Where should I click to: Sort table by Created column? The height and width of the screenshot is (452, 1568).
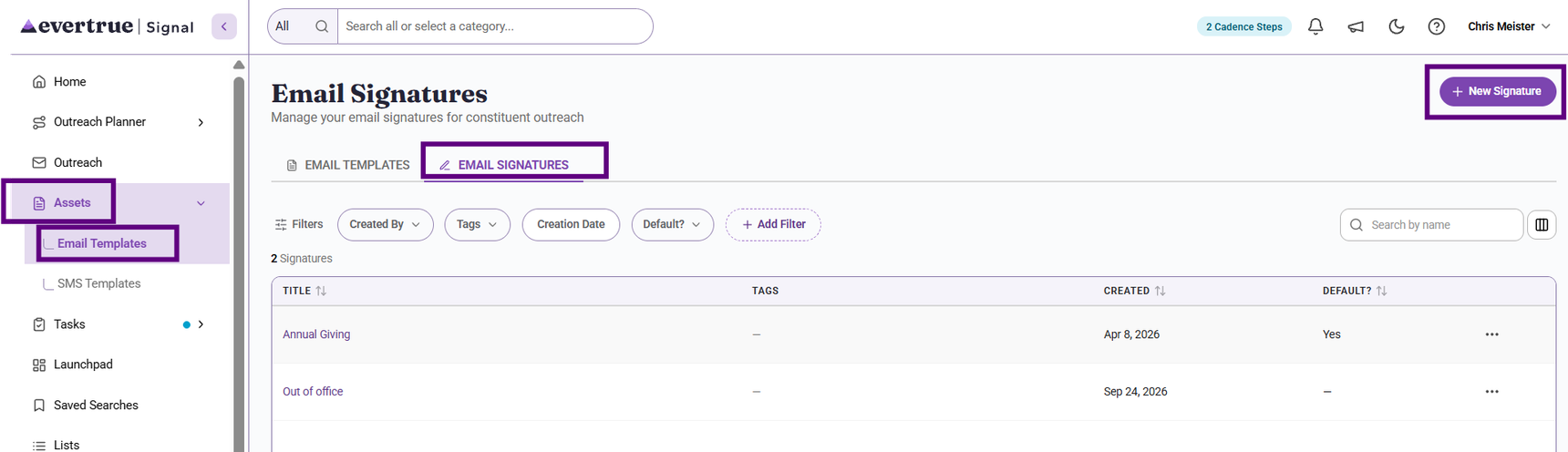pos(1134,291)
